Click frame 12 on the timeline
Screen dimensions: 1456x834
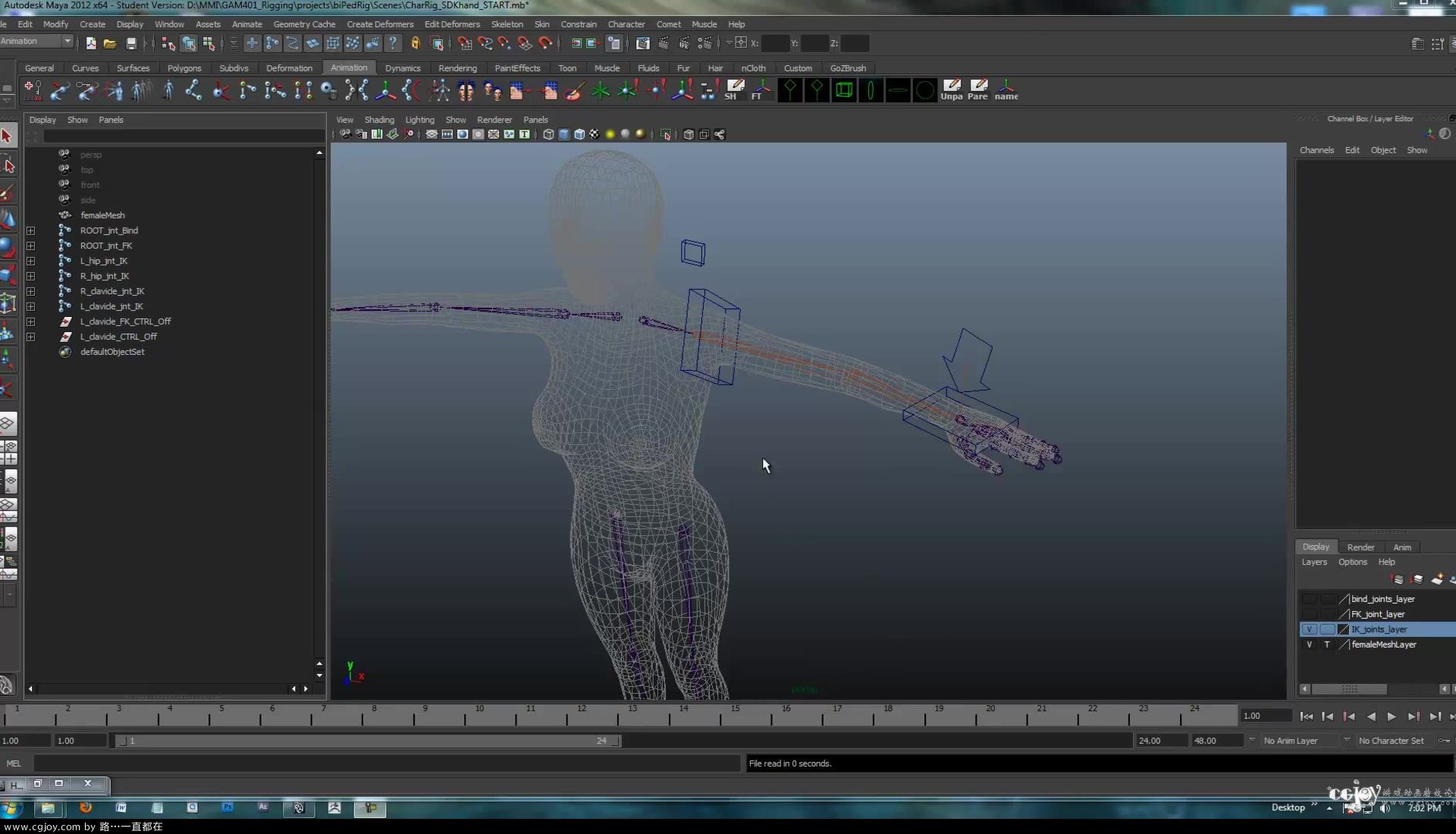click(x=581, y=716)
